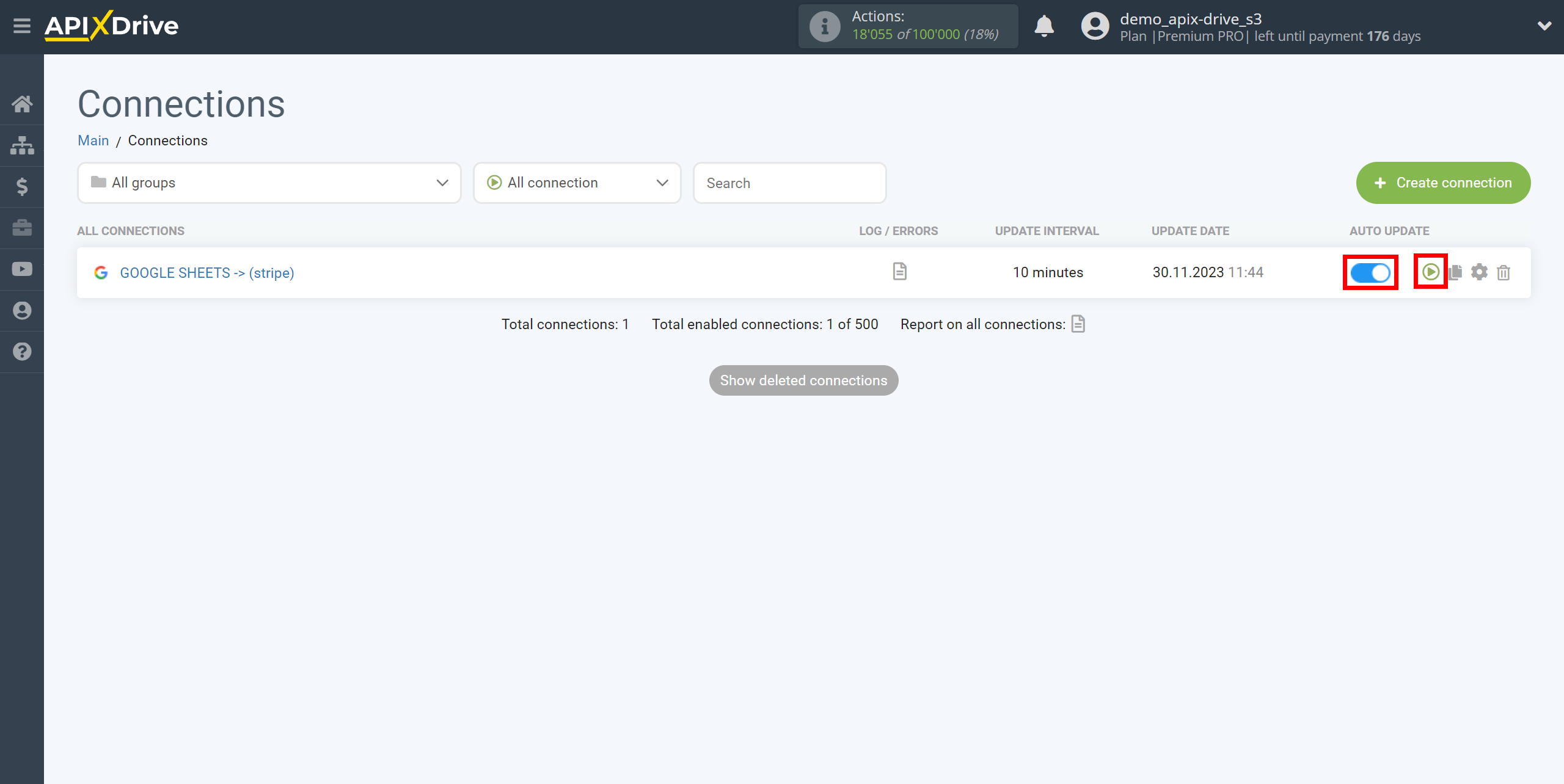This screenshot has width=1564, height=784.
Task: Click the report icon next to all connections
Action: (x=1079, y=323)
